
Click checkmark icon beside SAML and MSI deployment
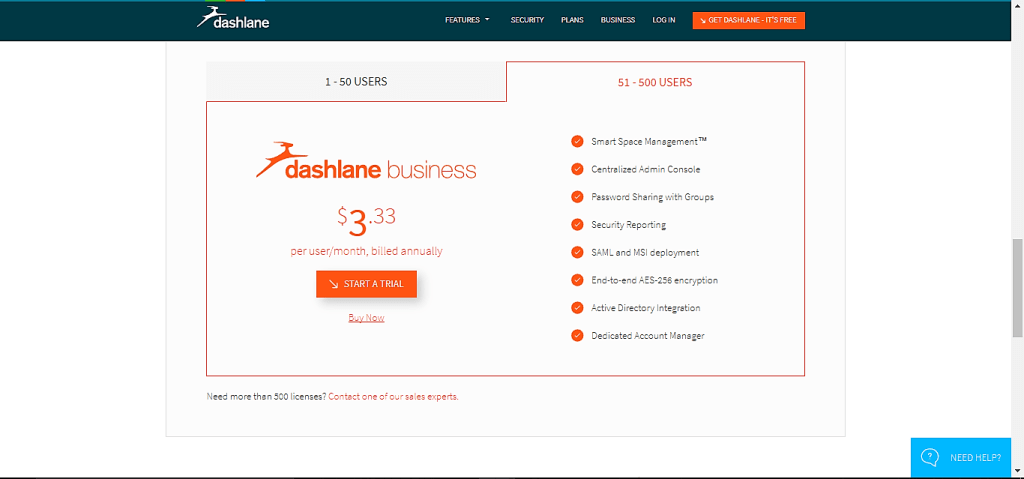coord(577,252)
